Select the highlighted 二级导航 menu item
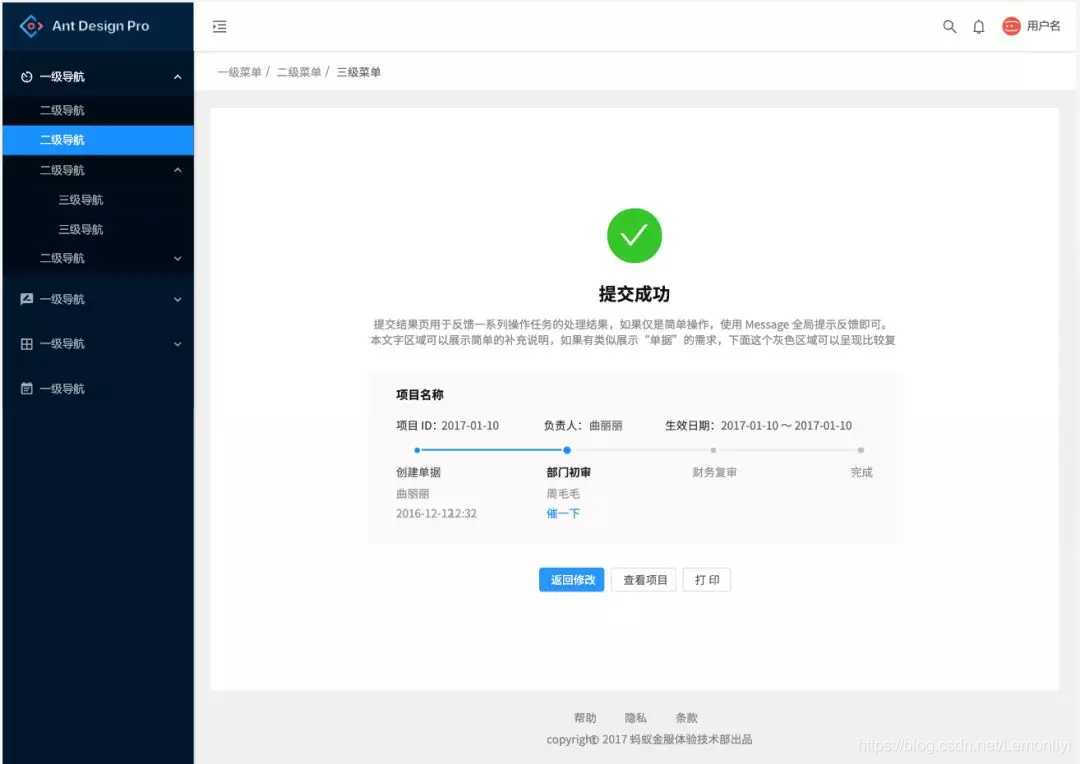1080x764 pixels. 82,140
